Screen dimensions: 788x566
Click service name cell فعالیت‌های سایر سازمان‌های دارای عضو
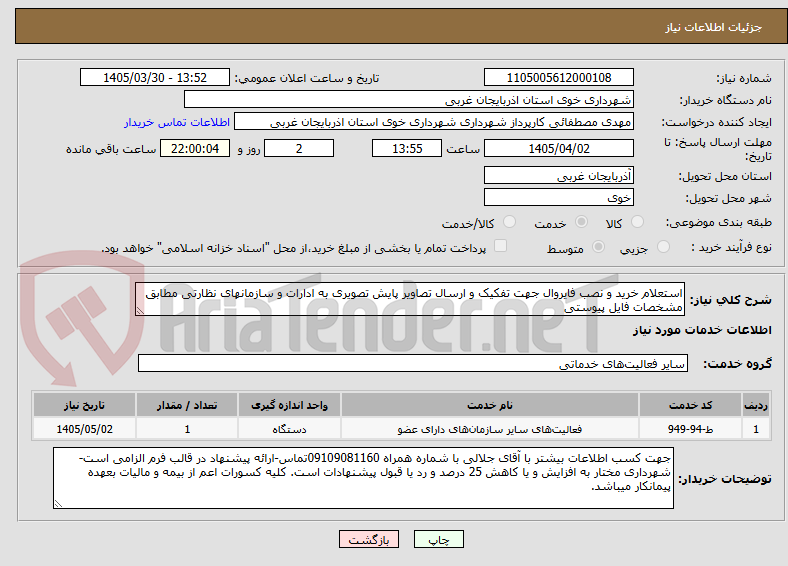pyautogui.click(x=490, y=429)
